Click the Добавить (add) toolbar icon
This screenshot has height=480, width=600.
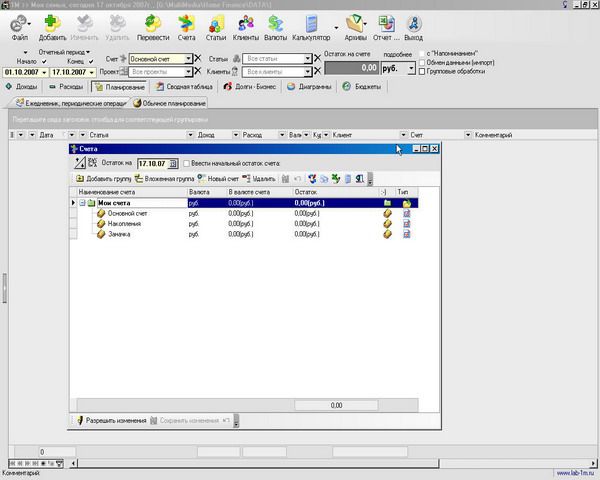tap(52, 27)
